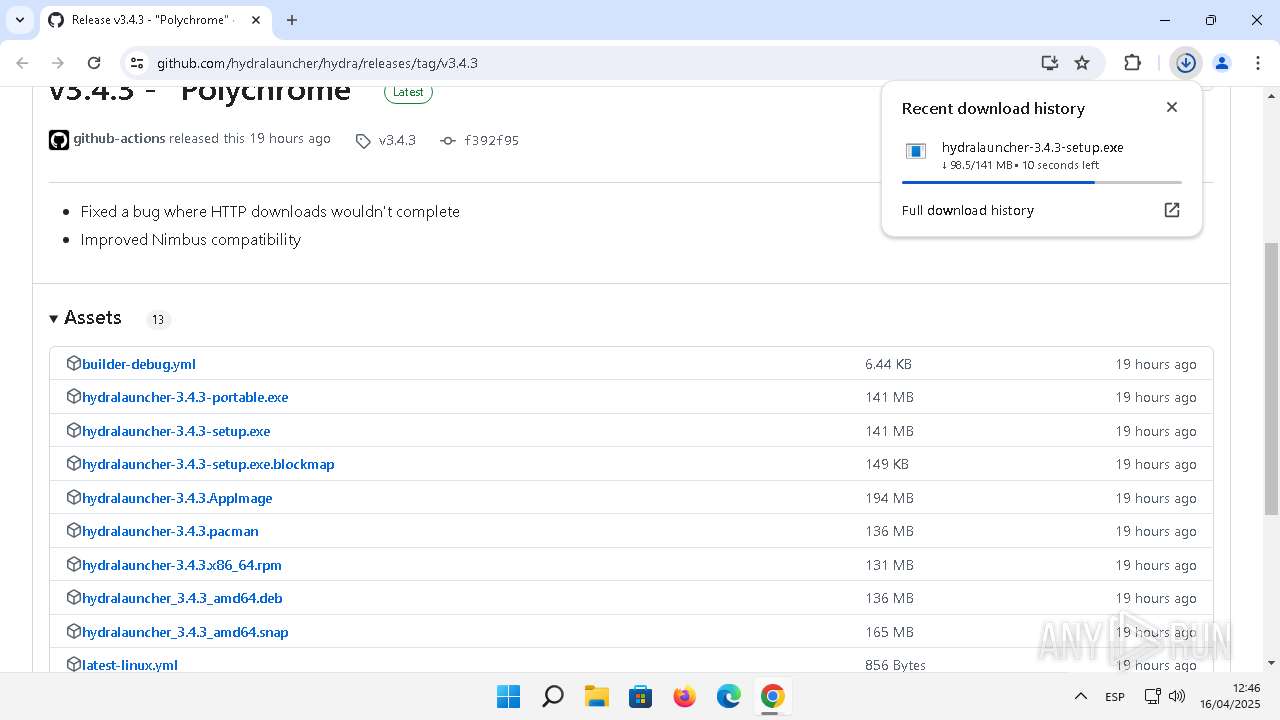Download hydralauncher-3.4.3.AppImage
The width and height of the screenshot is (1280, 720).
pyautogui.click(x=177, y=498)
